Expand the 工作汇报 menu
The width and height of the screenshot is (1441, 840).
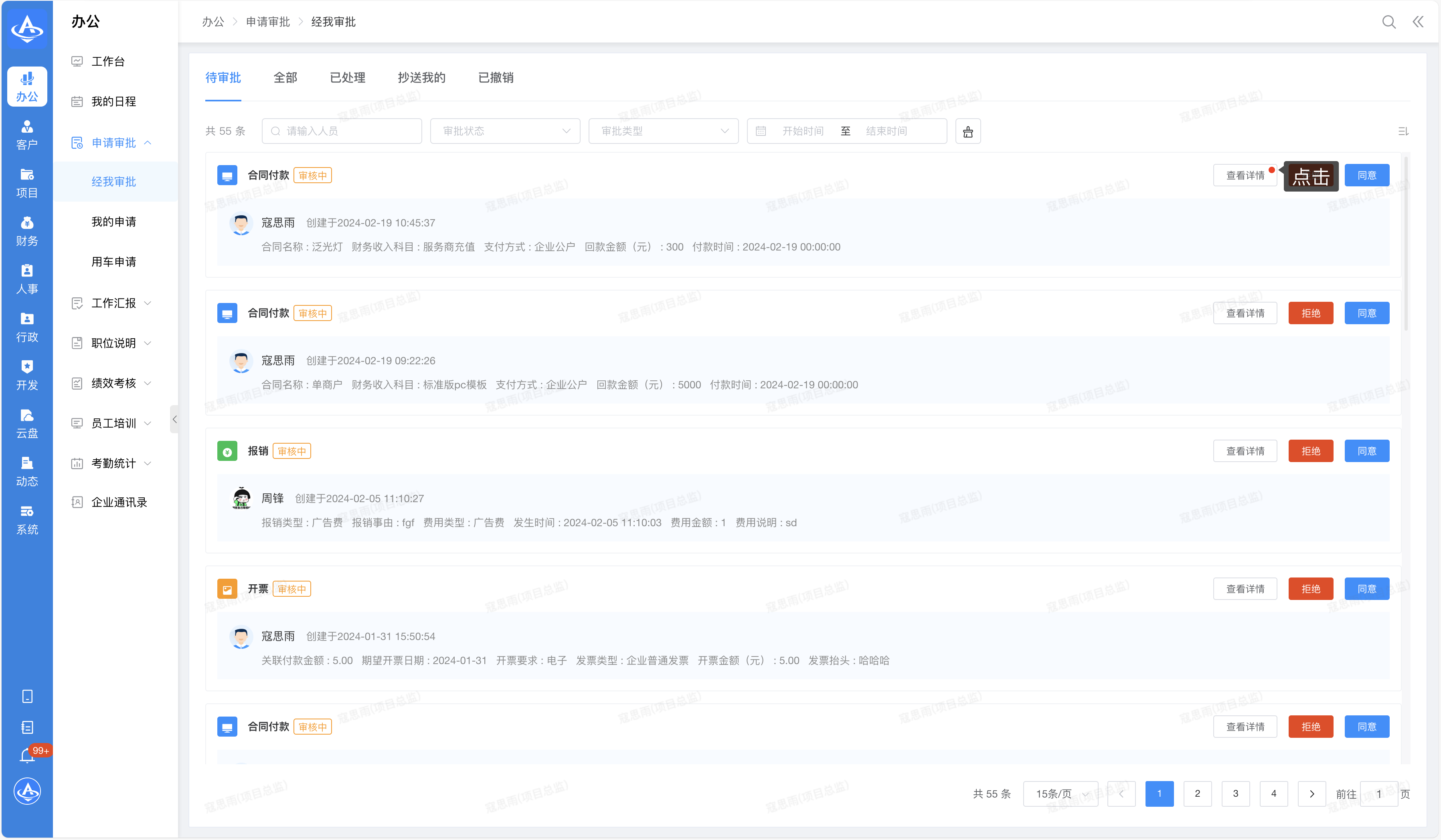click(x=114, y=303)
